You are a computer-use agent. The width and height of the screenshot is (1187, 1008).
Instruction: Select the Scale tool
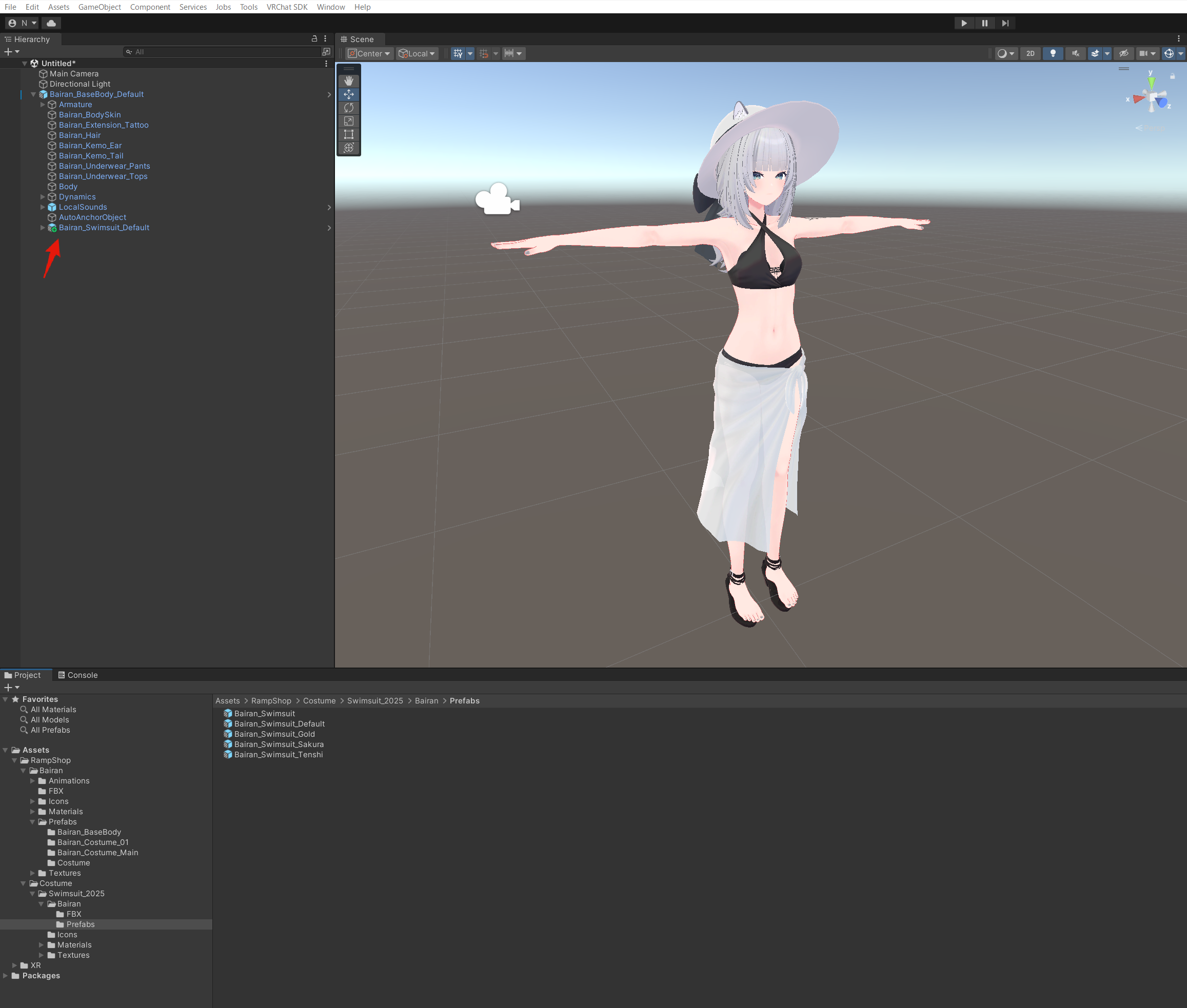pyautogui.click(x=349, y=121)
